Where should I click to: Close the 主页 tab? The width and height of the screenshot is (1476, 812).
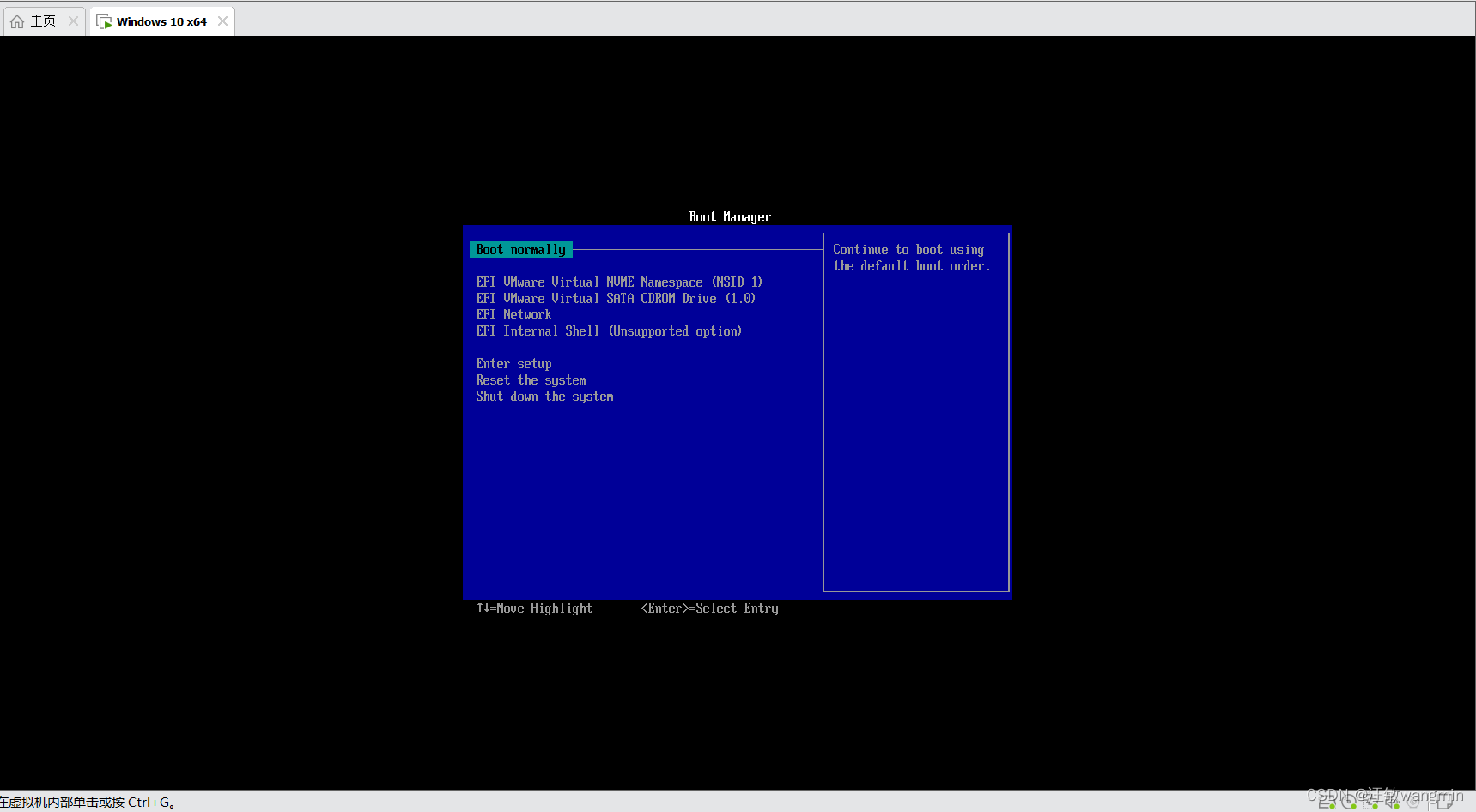coord(73,21)
